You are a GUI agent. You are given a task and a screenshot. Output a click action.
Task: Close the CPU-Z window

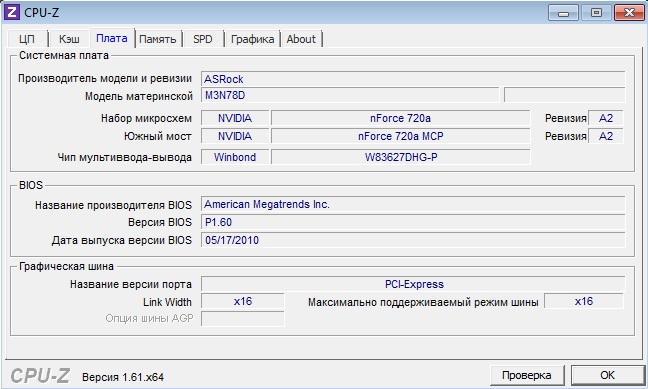tap(629, 13)
